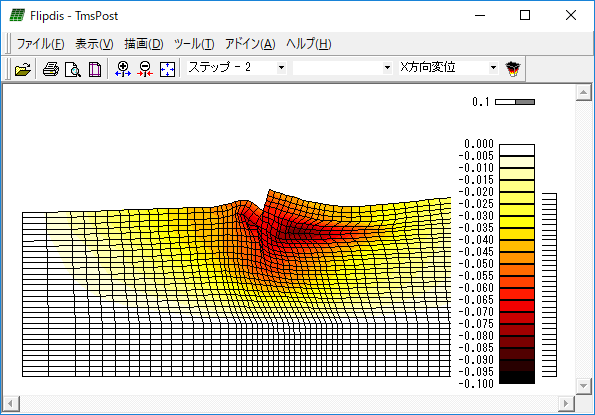Click the black -0.100 legend swatch
This screenshot has height=415, width=595.
pos(517,377)
